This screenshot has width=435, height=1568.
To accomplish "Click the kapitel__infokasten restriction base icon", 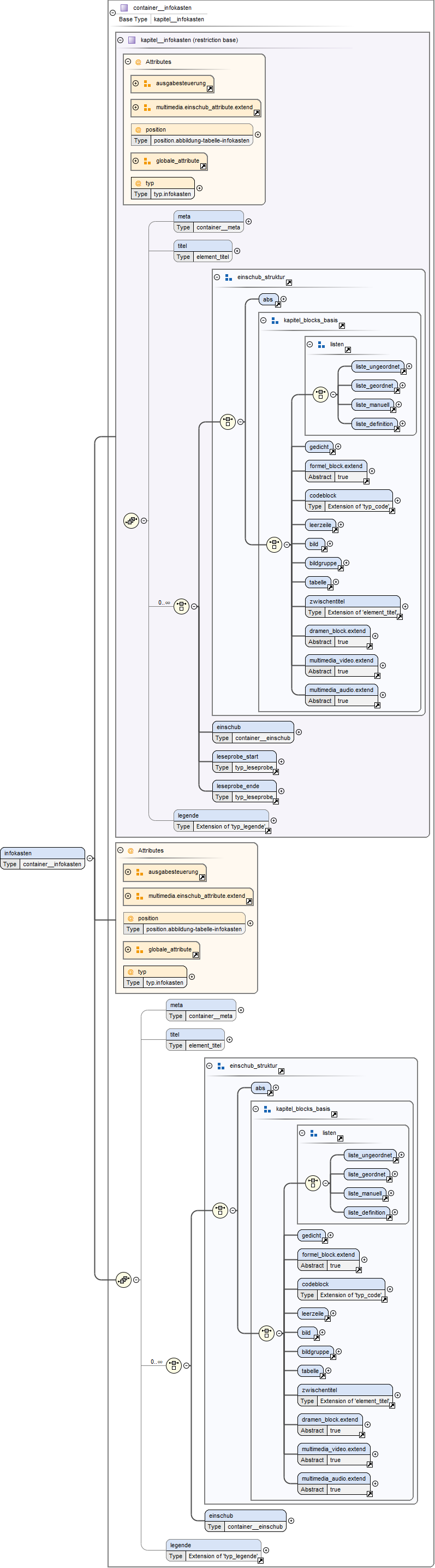I will [x=132, y=40].
